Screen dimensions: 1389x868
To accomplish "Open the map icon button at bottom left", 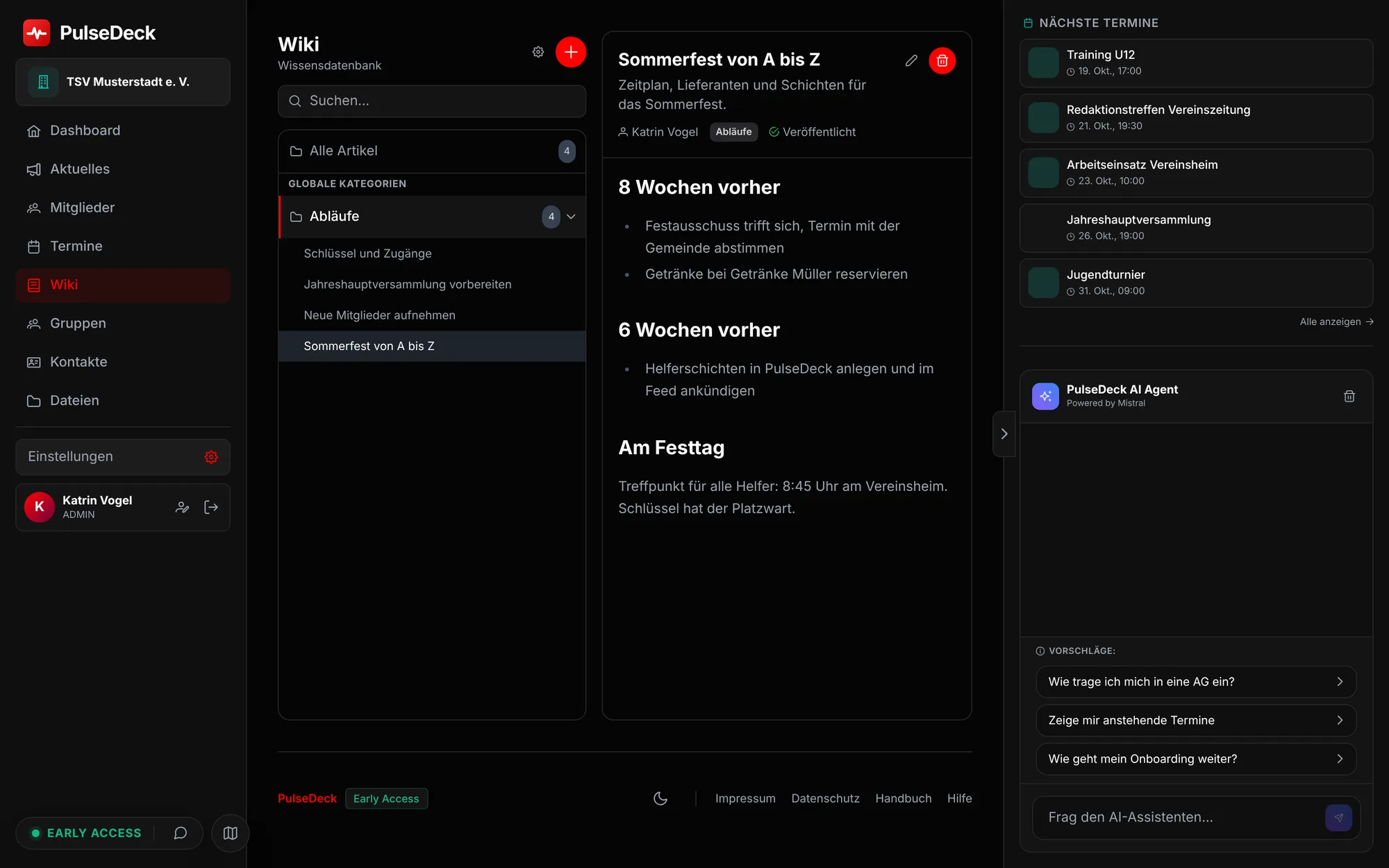I will pyautogui.click(x=230, y=833).
